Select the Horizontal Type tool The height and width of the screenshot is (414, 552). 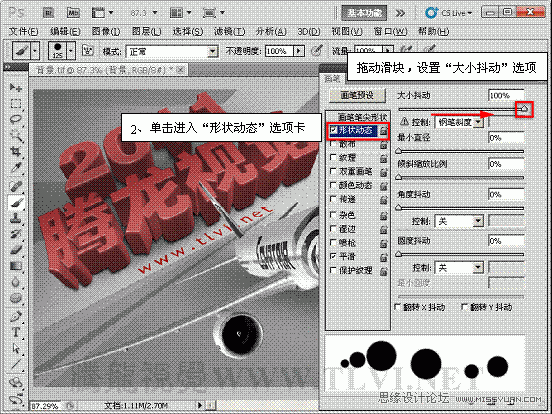point(15,332)
